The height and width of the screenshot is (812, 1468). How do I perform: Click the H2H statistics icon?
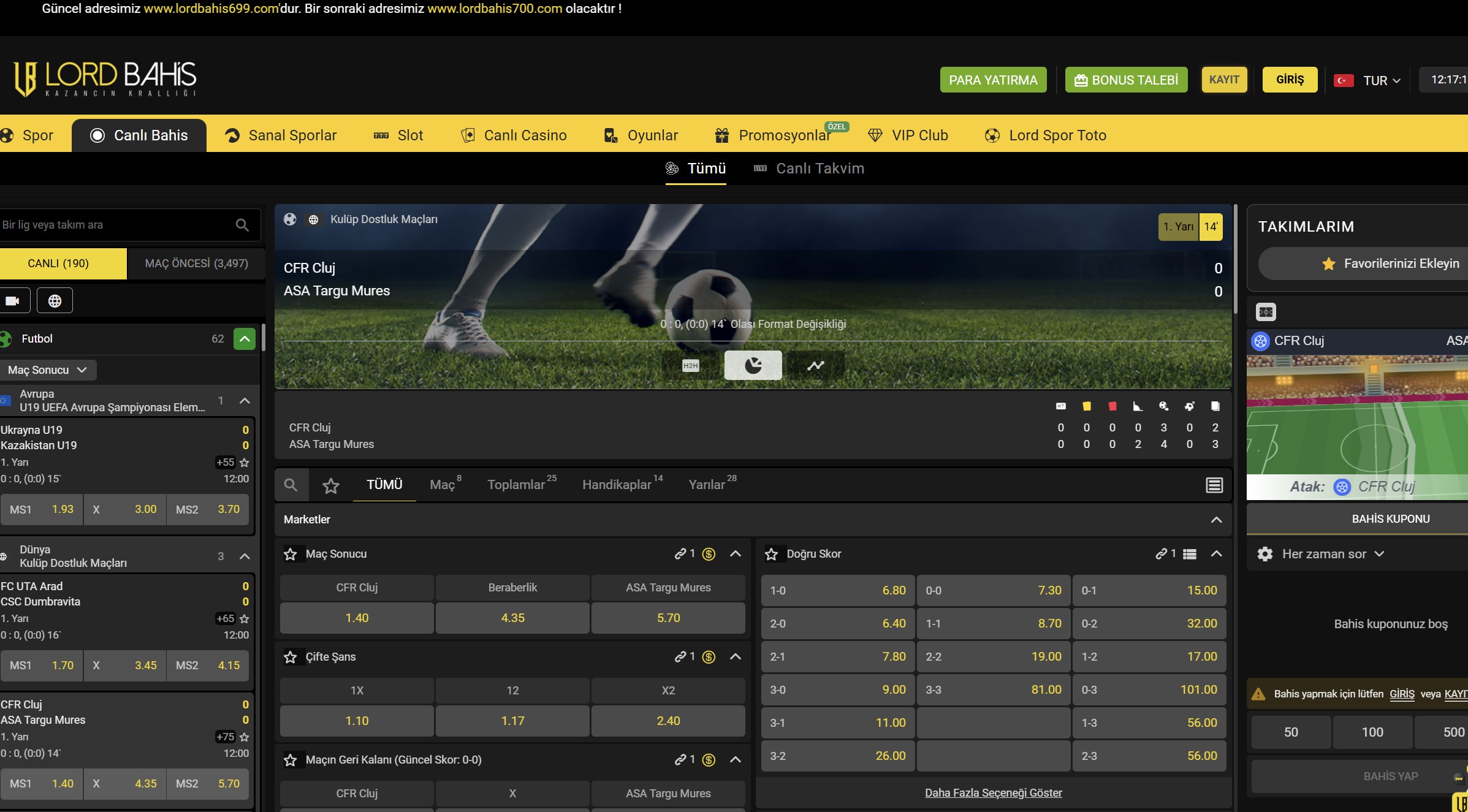click(690, 366)
